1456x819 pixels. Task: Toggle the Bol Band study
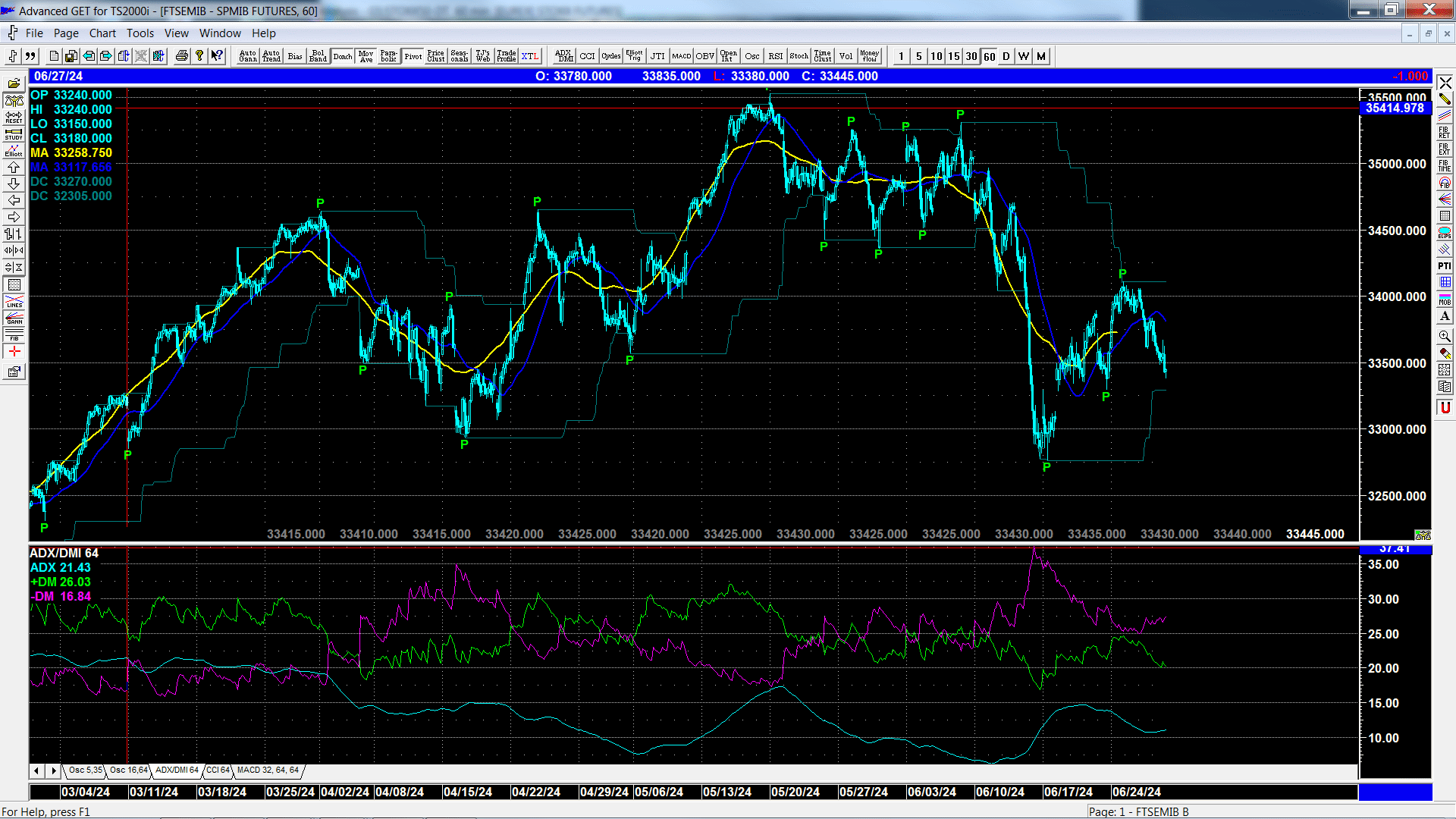tap(318, 56)
